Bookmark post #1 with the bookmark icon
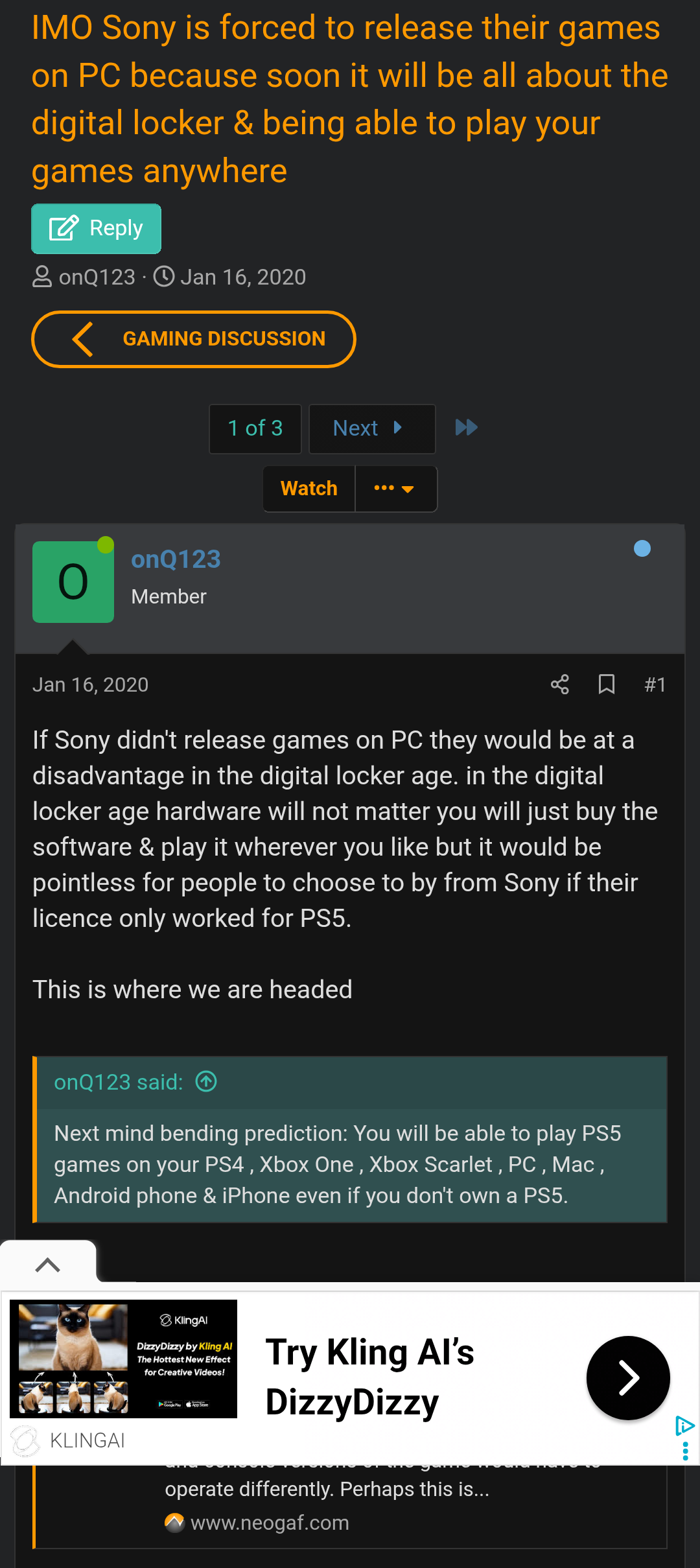700x1568 pixels. click(x=607, y=685)
